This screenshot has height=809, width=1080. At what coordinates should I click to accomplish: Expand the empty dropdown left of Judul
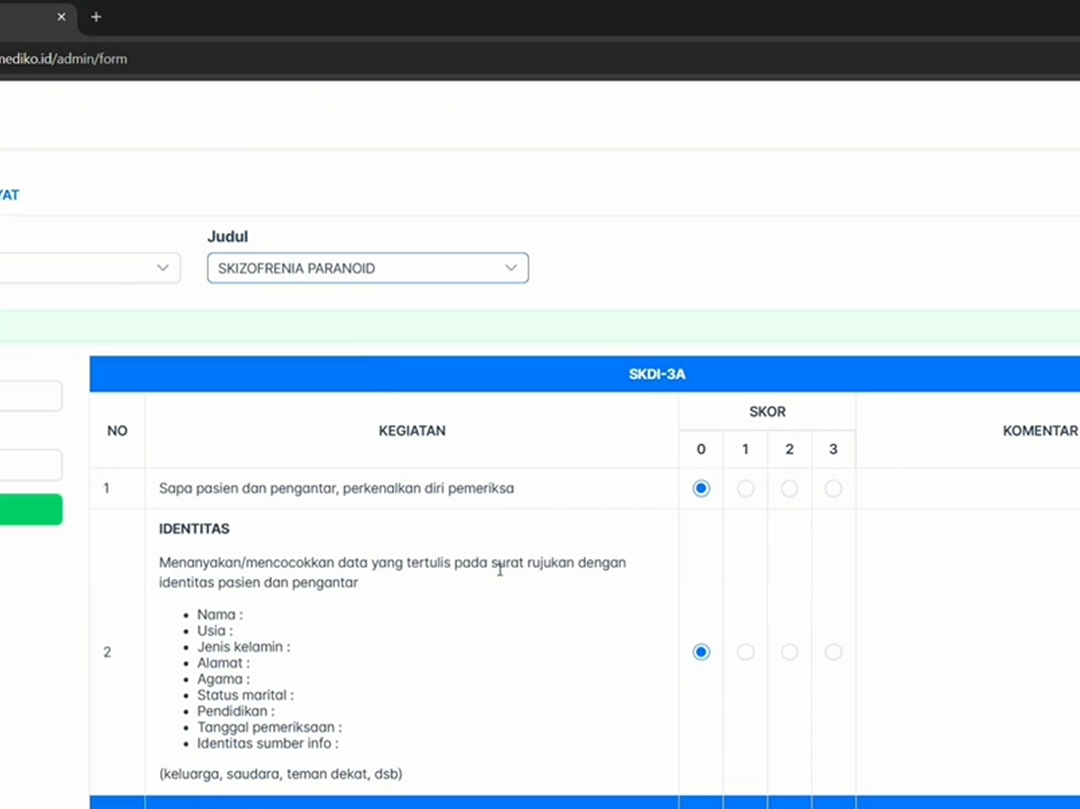[x=89, y=268]
